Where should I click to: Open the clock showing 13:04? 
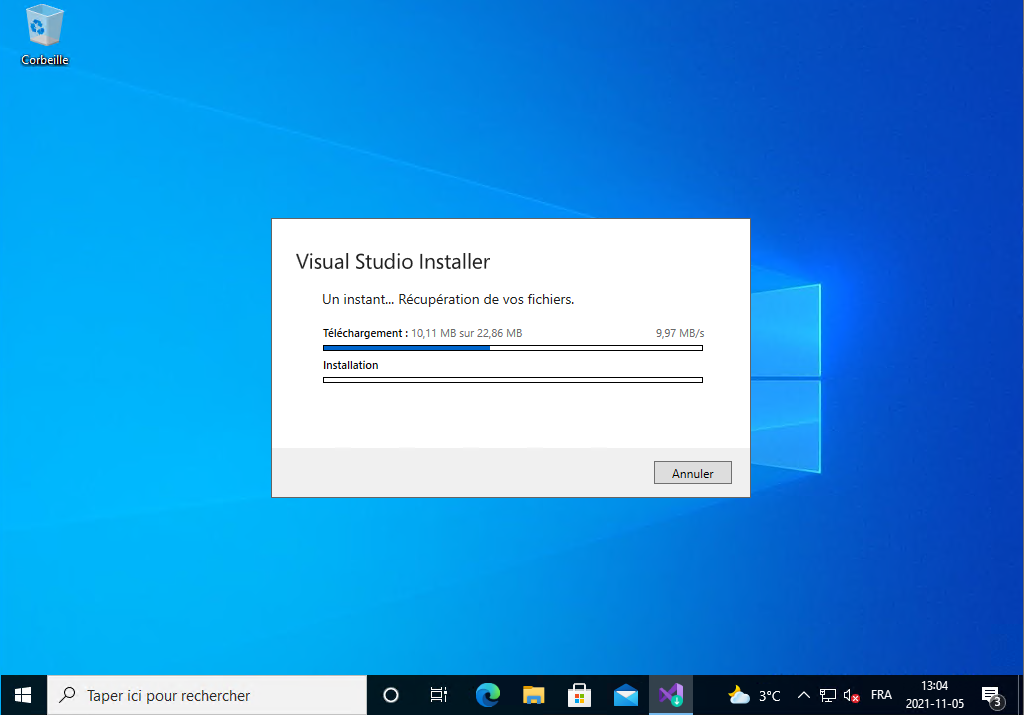pos(935,695)
